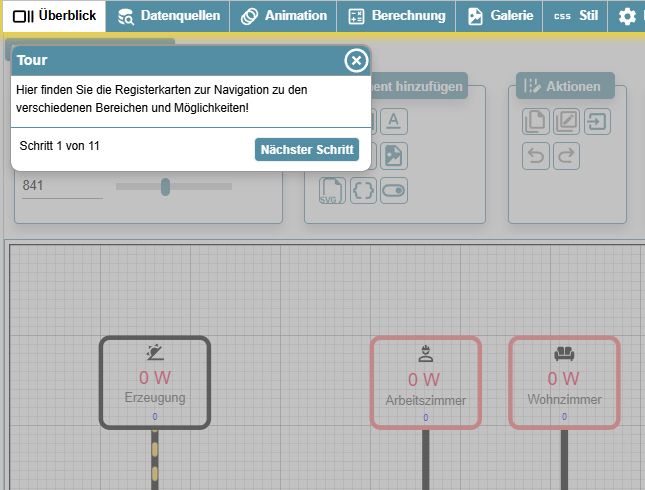Click the 0 W value in Arbeitszimmer

pos(424,379)
